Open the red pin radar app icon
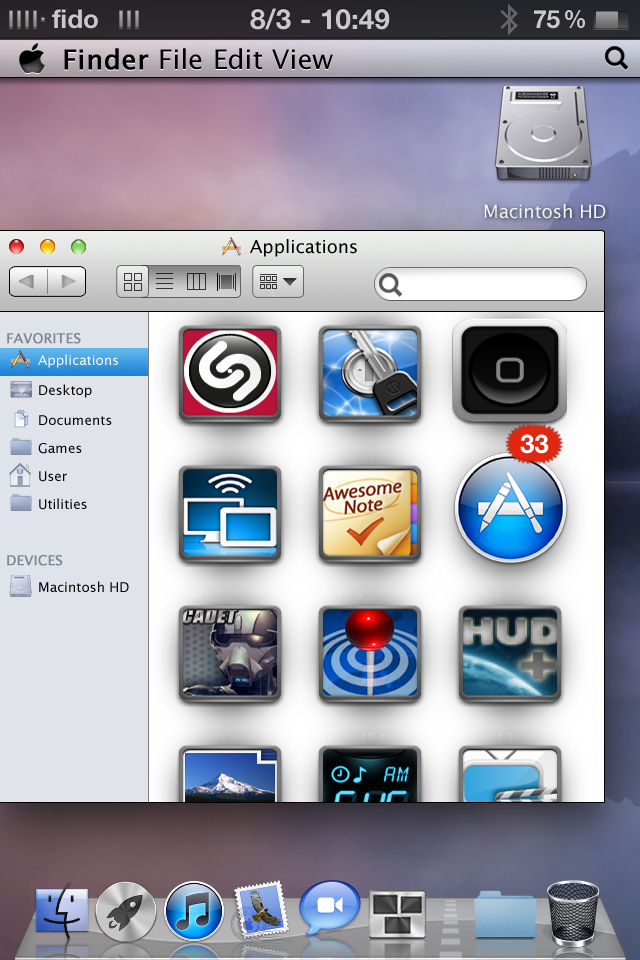The width and height of the screenshot is (640, 960). pos(370,653)
